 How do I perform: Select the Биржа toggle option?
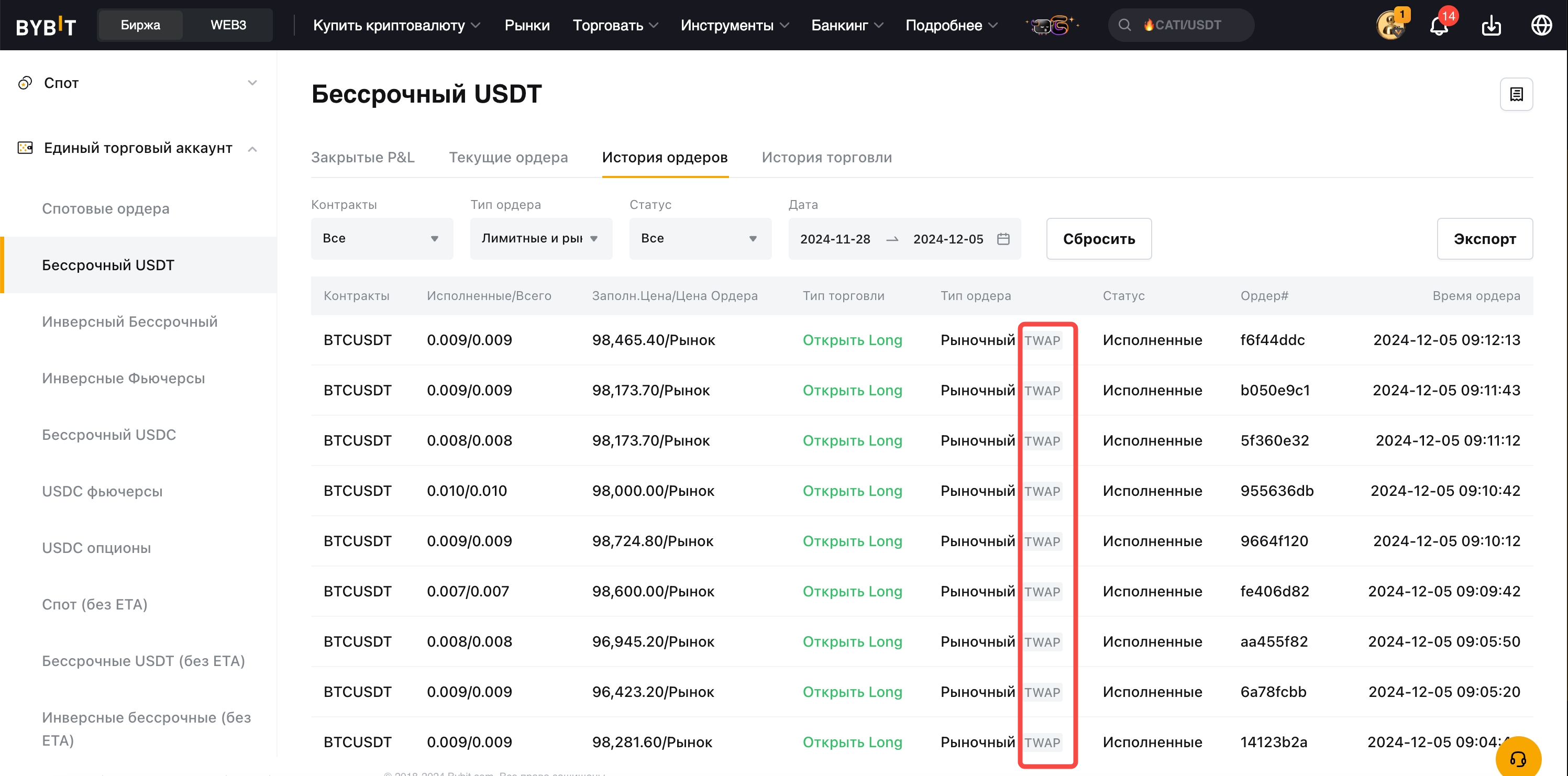tap(140, 26)
